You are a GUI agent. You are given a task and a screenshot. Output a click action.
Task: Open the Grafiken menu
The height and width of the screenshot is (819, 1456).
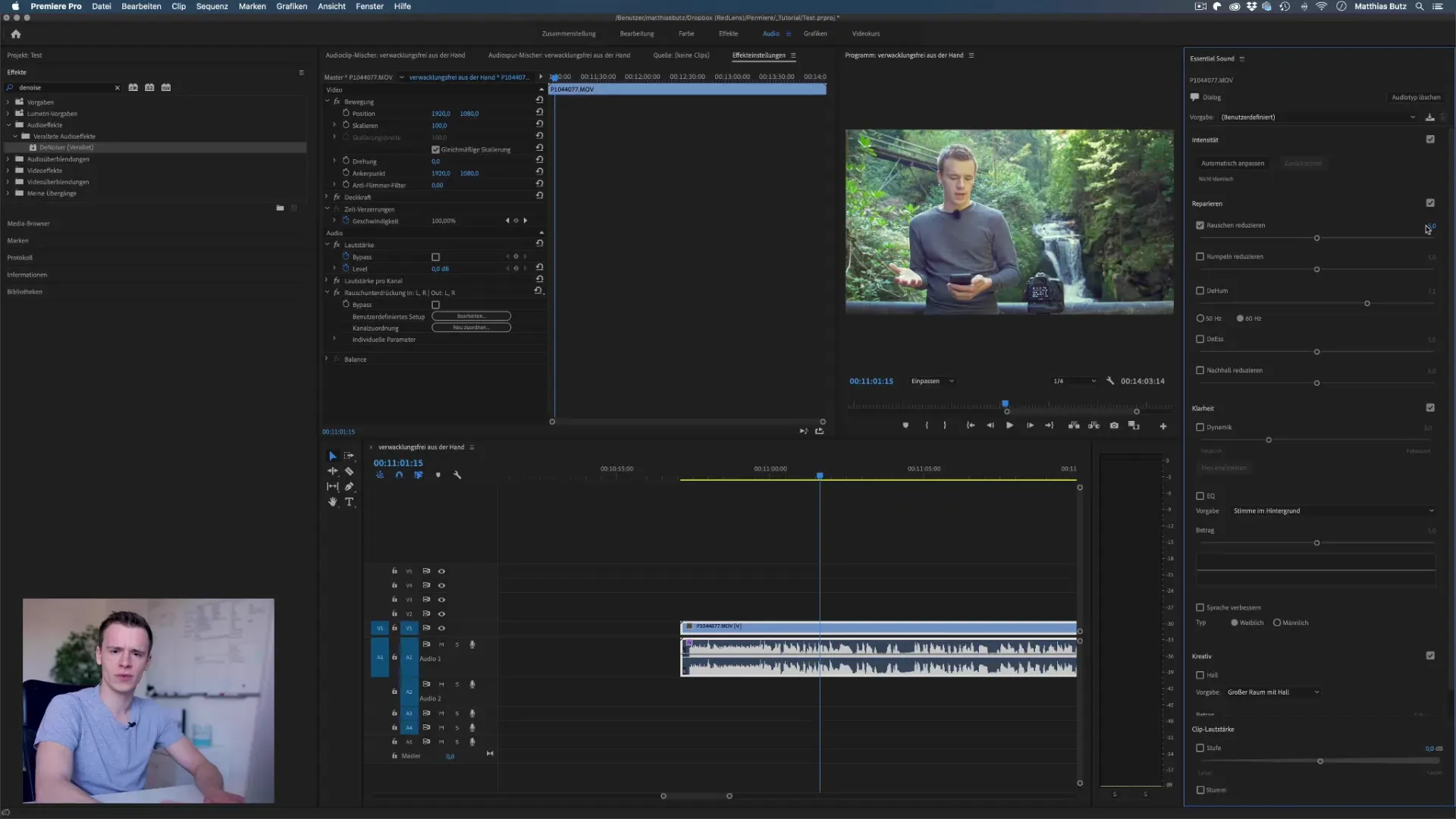coord(291,6)
